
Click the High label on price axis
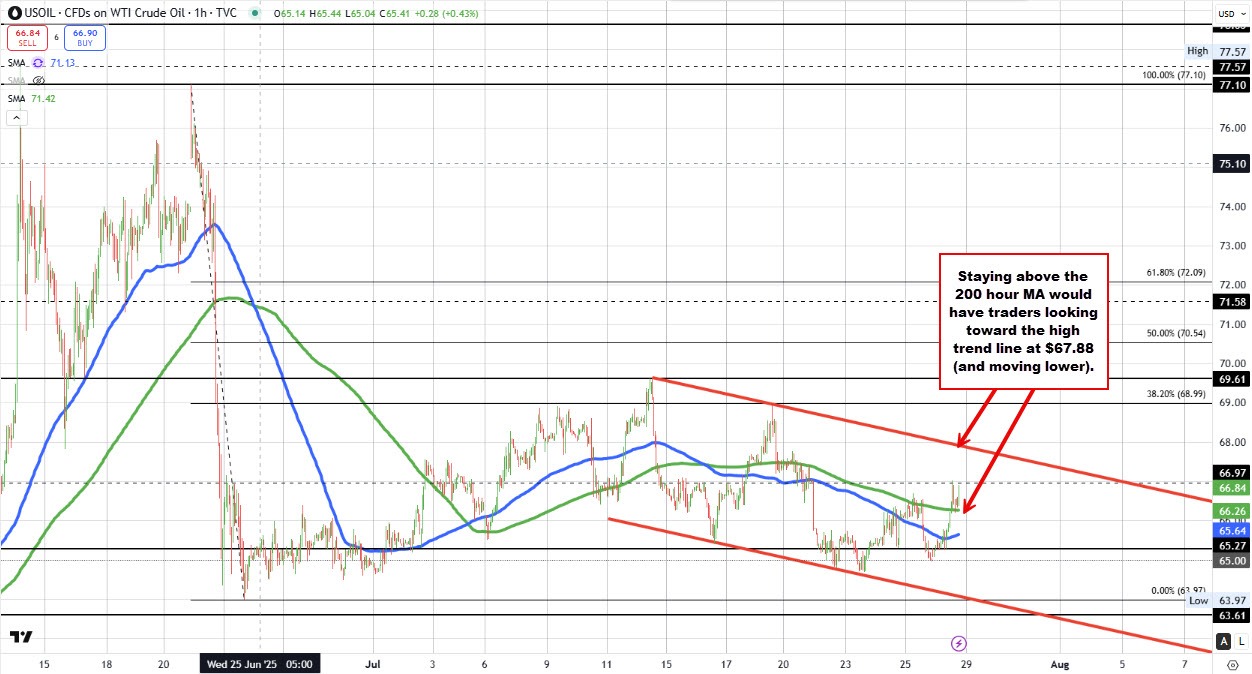tap(1198, 50)
